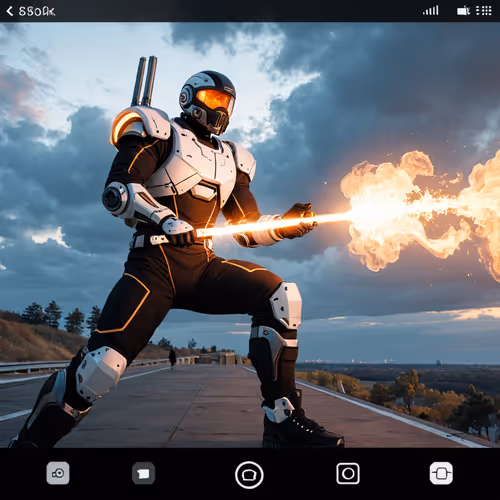This screenshot has height=500, width=500.
Task: Tap the garbled title text beside back arrow
Action: [37, 11]
